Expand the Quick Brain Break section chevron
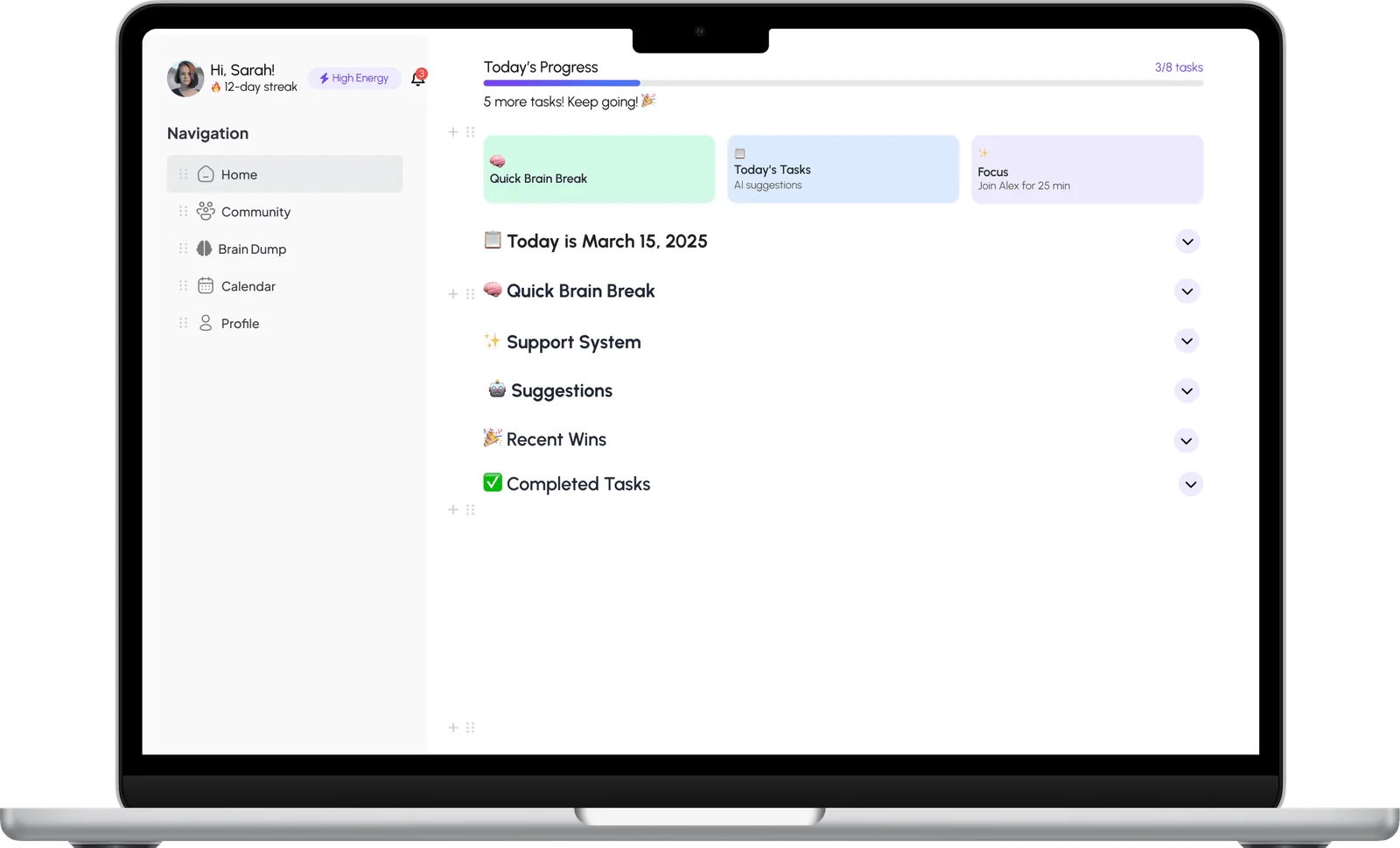Image resolution: width=1400 pixels, height=848 pixels. coord(1187,291)
